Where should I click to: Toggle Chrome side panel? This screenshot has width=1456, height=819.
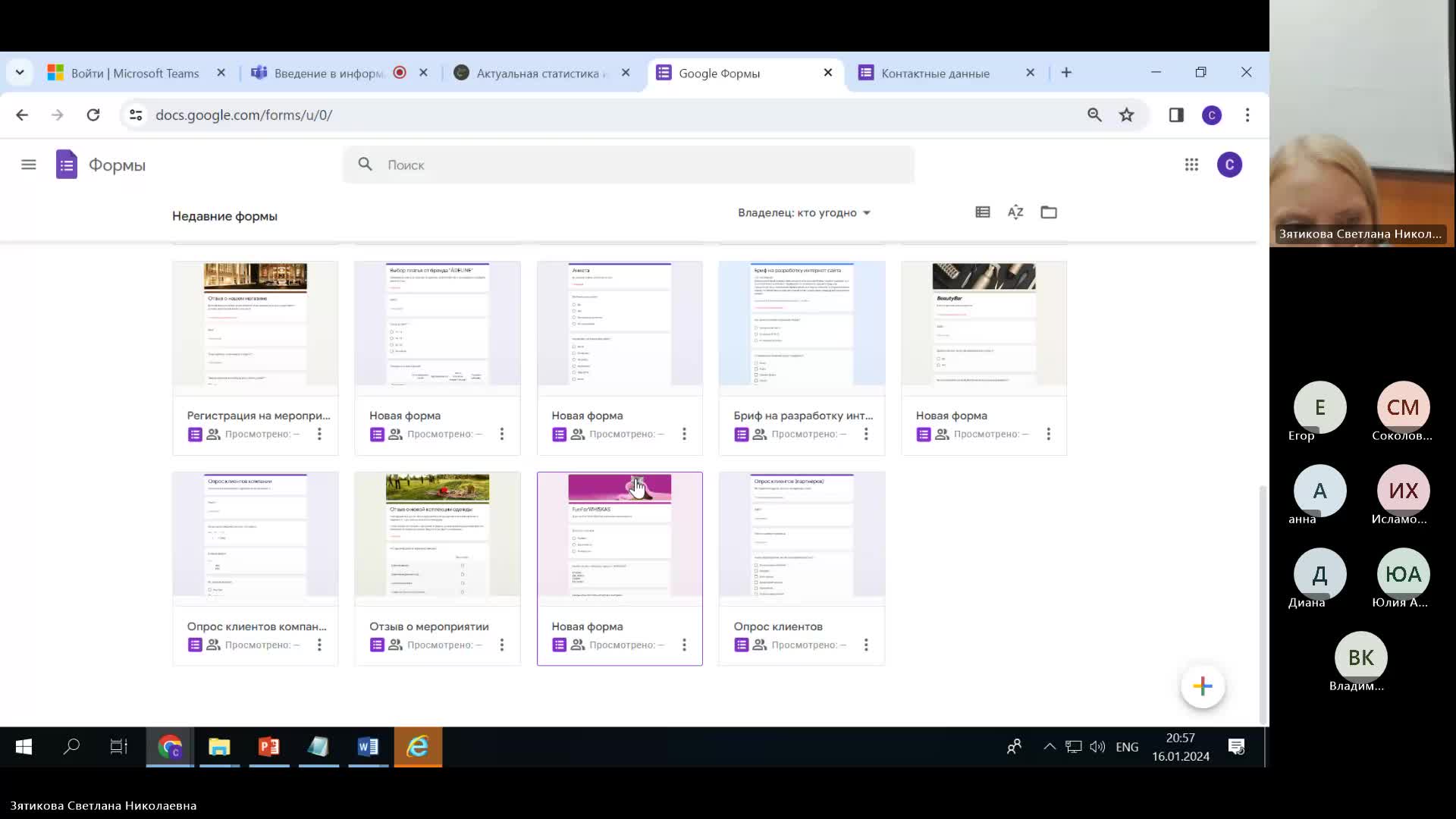click(x=1176, y=115)
